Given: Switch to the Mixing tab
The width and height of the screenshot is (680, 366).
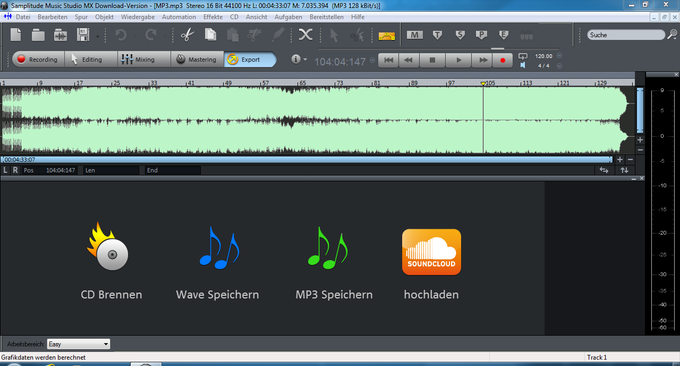Looking at the screenshot, I should point(144,59).
